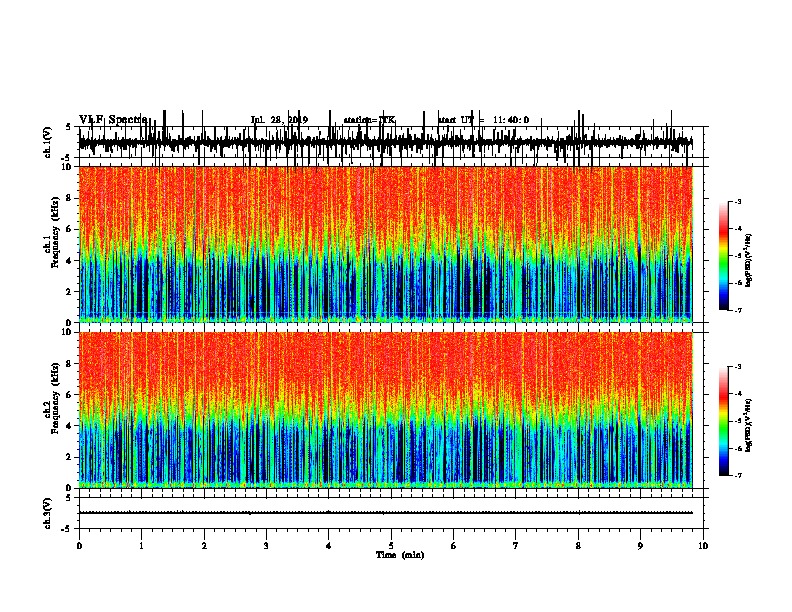
Task: Click the '-3' label on ch.2 color scale
Action: pos(738,367)
